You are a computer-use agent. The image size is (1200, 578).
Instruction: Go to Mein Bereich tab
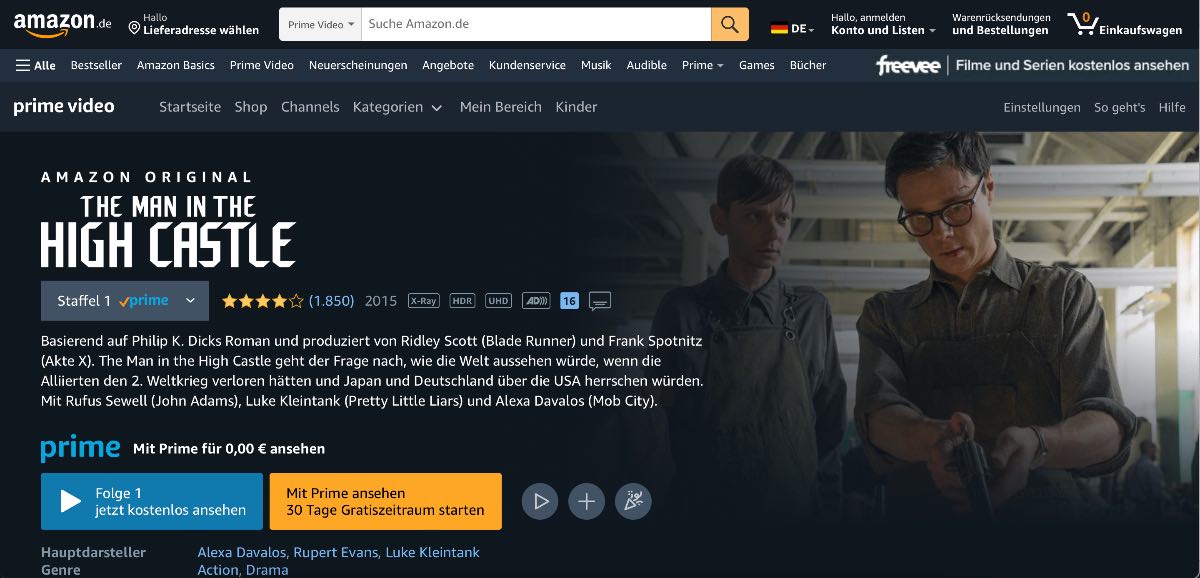tap(501, 107)
